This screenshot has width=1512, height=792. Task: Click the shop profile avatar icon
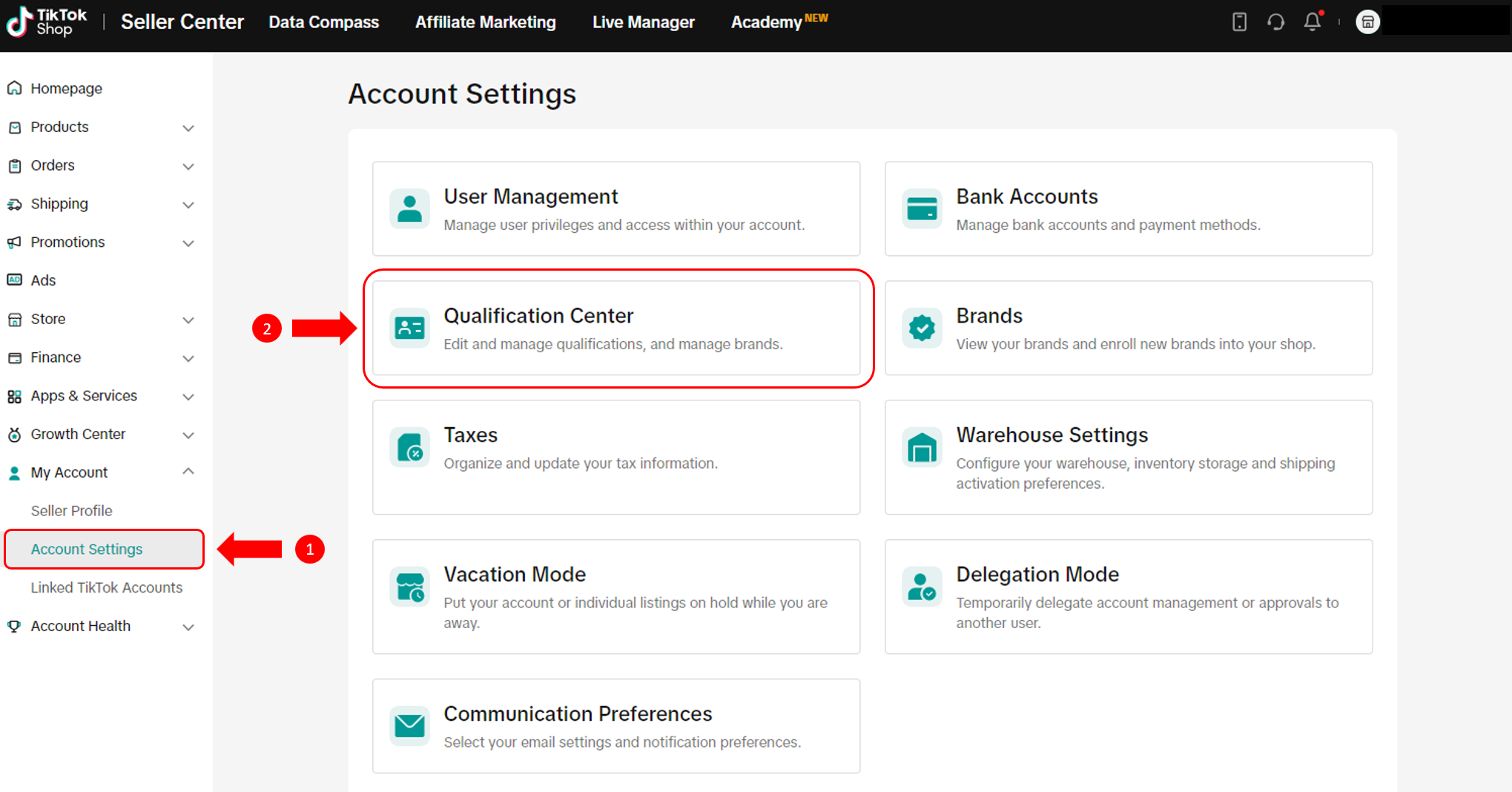(x=1367, y=22)
